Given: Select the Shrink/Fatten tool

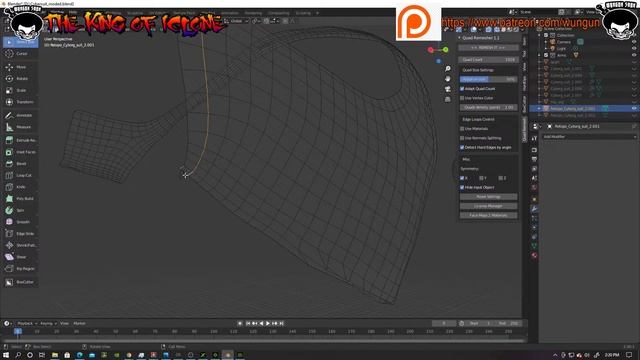Looking at the screenshot, I should pyautogui.click(x=20, y=245).
